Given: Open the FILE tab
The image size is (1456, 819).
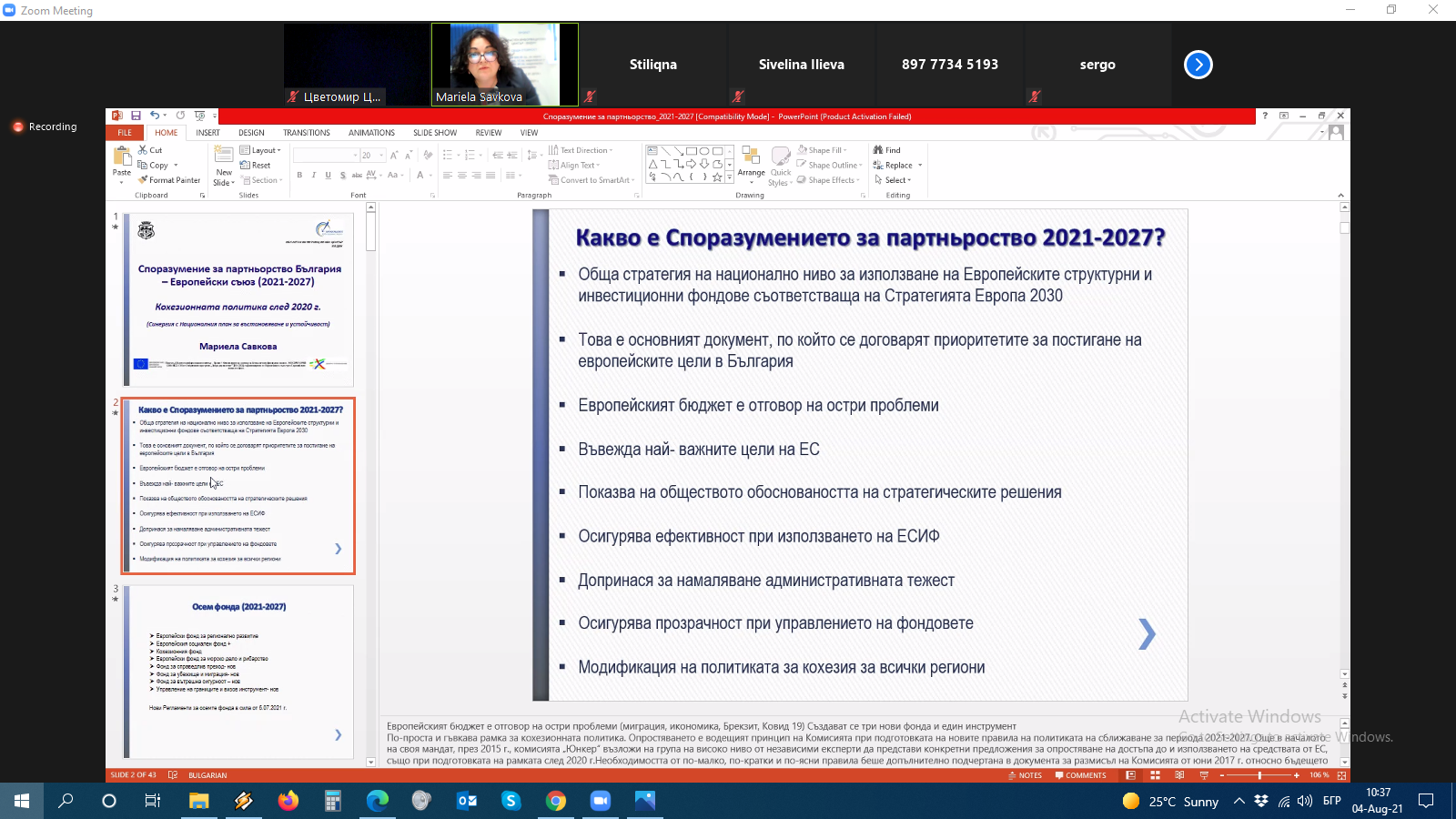Looking at the screenshot, I should click(x=125, y=133).
